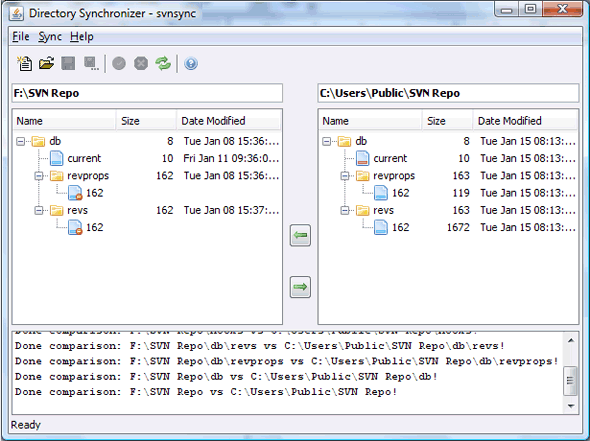Viewport: 590px width, 441px height.
Task: Open the Help menu
Action: (82, 36)
